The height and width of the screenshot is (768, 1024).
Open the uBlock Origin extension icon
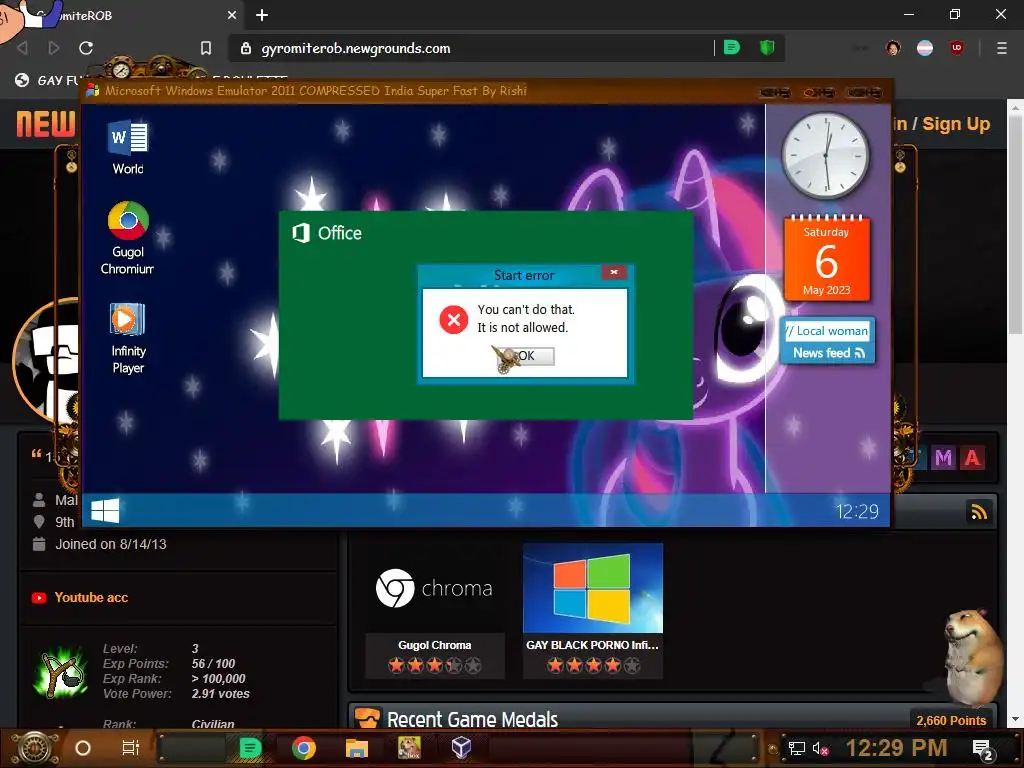(957, 48)
